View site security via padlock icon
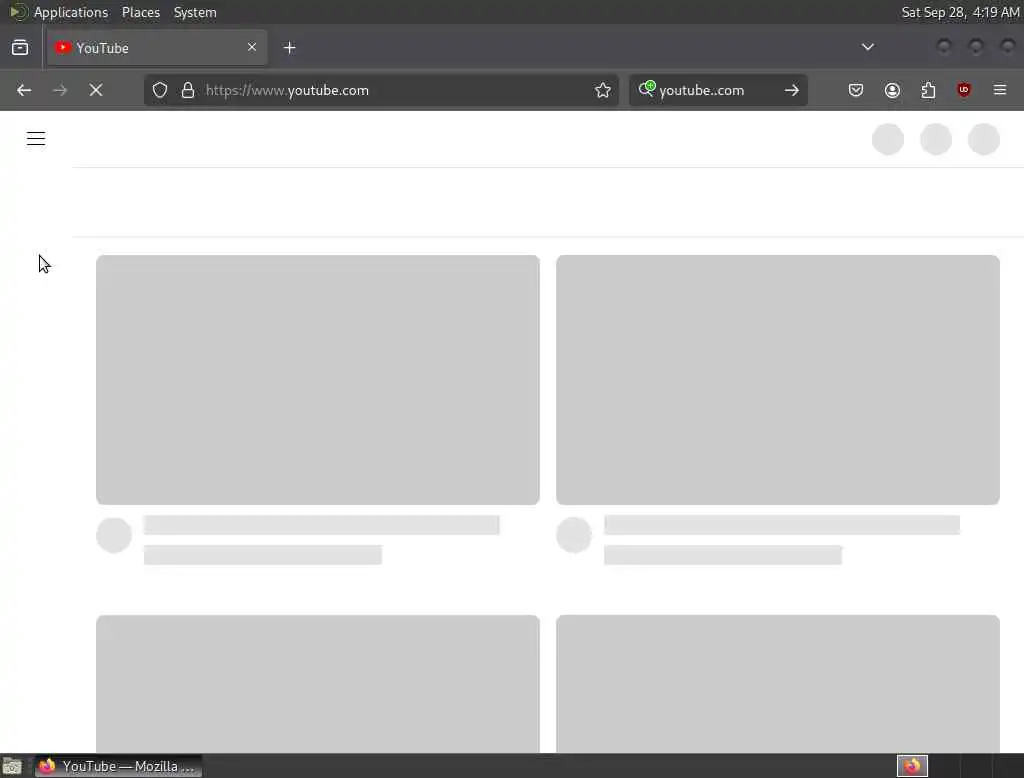1024x778 pixels. click(x=188, y=90)
